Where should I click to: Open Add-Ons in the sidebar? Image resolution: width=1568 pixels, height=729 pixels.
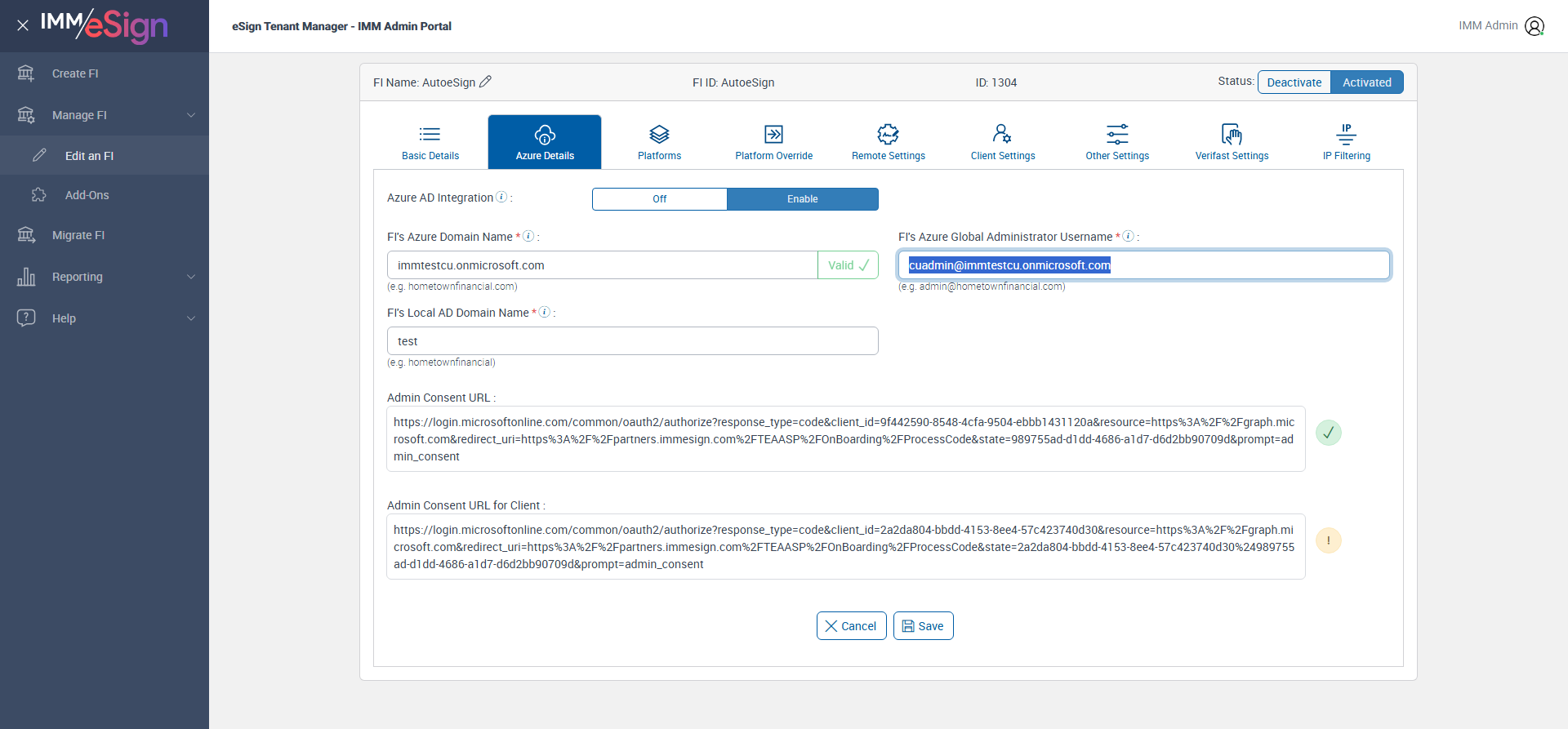105,195
